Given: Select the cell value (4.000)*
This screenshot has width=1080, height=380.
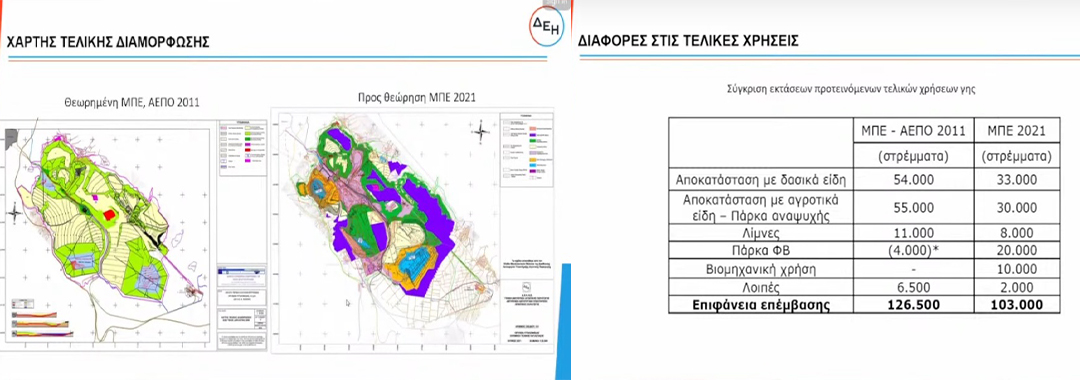Looking at the screenshot, I should [913, 251].
